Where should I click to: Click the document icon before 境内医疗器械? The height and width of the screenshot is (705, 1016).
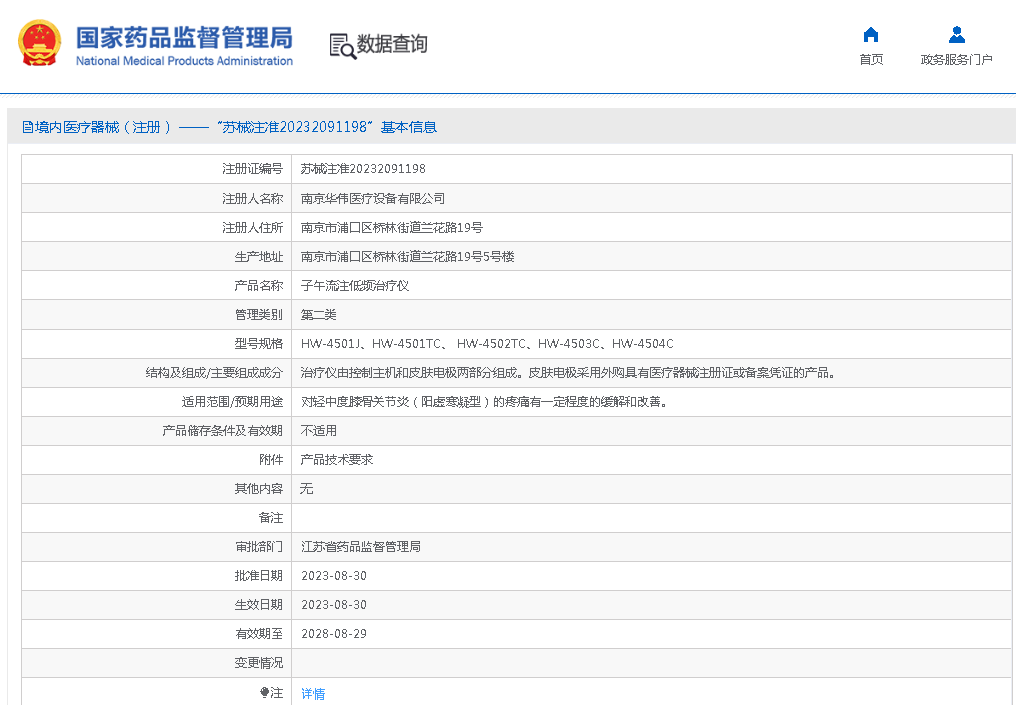pyautogui.click(x=28, y=127)
